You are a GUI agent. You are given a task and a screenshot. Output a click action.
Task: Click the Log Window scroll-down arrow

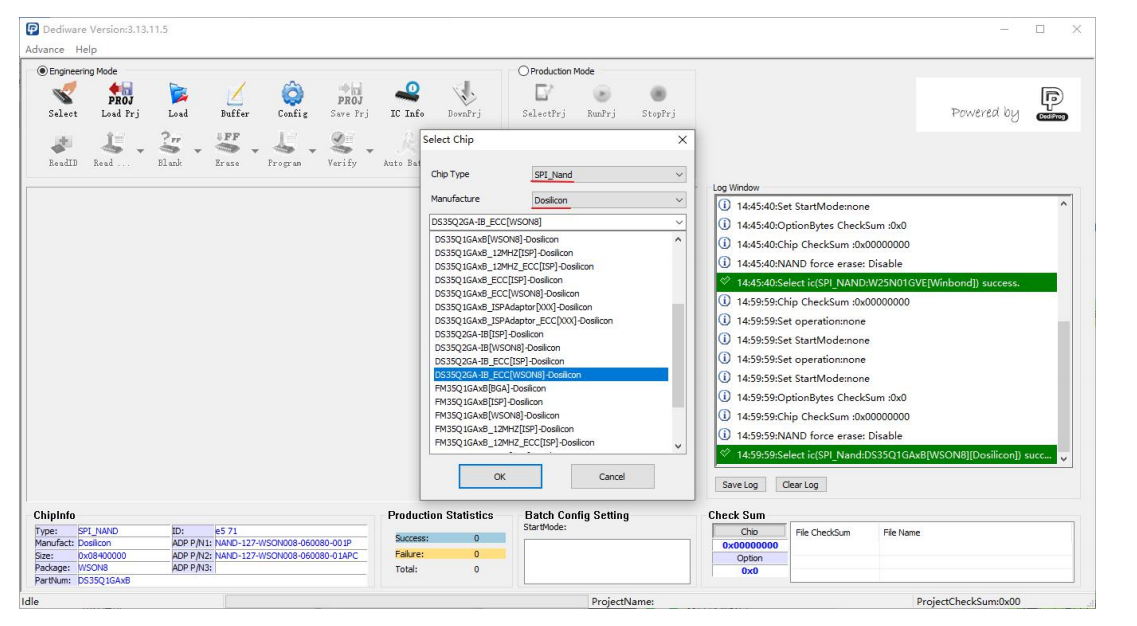[1064, 458]
